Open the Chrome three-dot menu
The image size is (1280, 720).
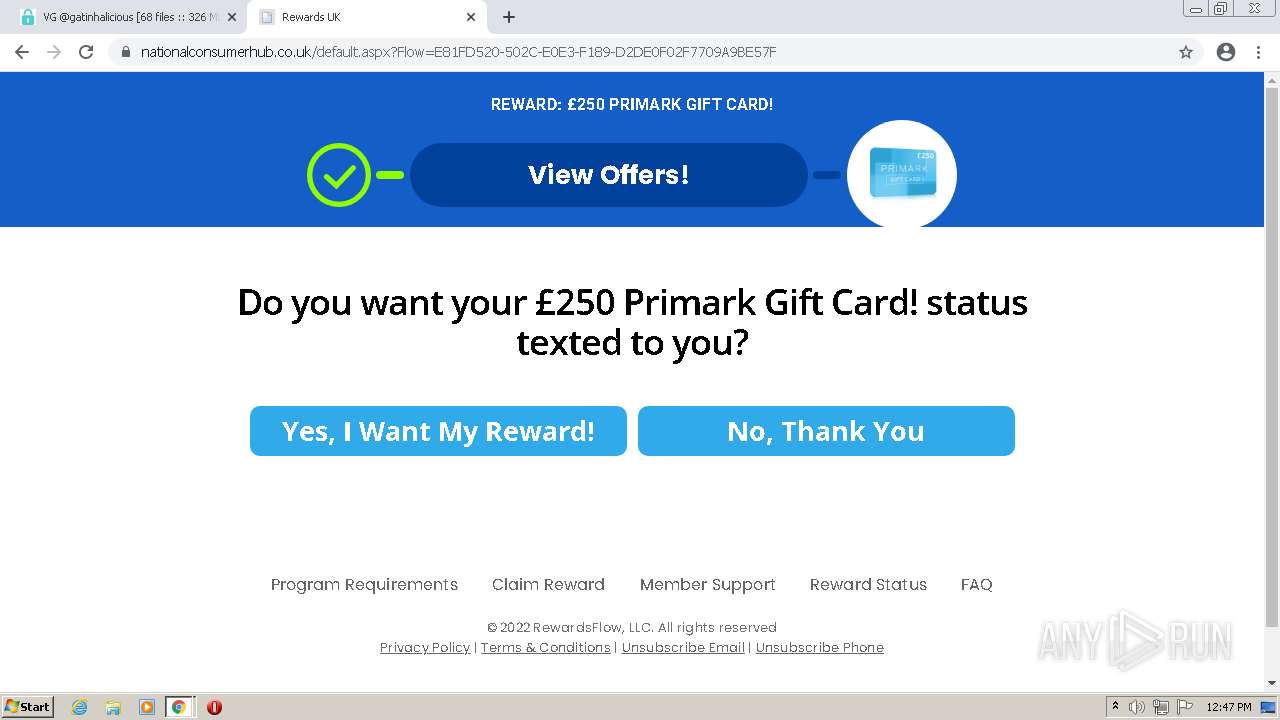(1258, 52)
